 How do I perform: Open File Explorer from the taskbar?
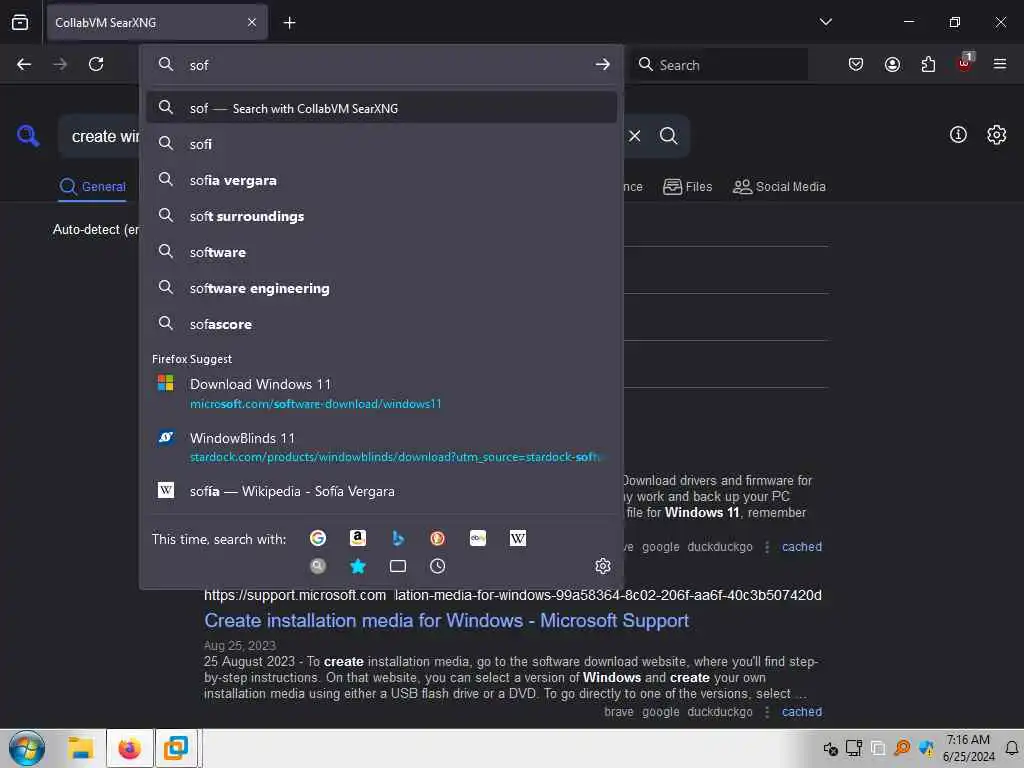(x=81, y=748)
